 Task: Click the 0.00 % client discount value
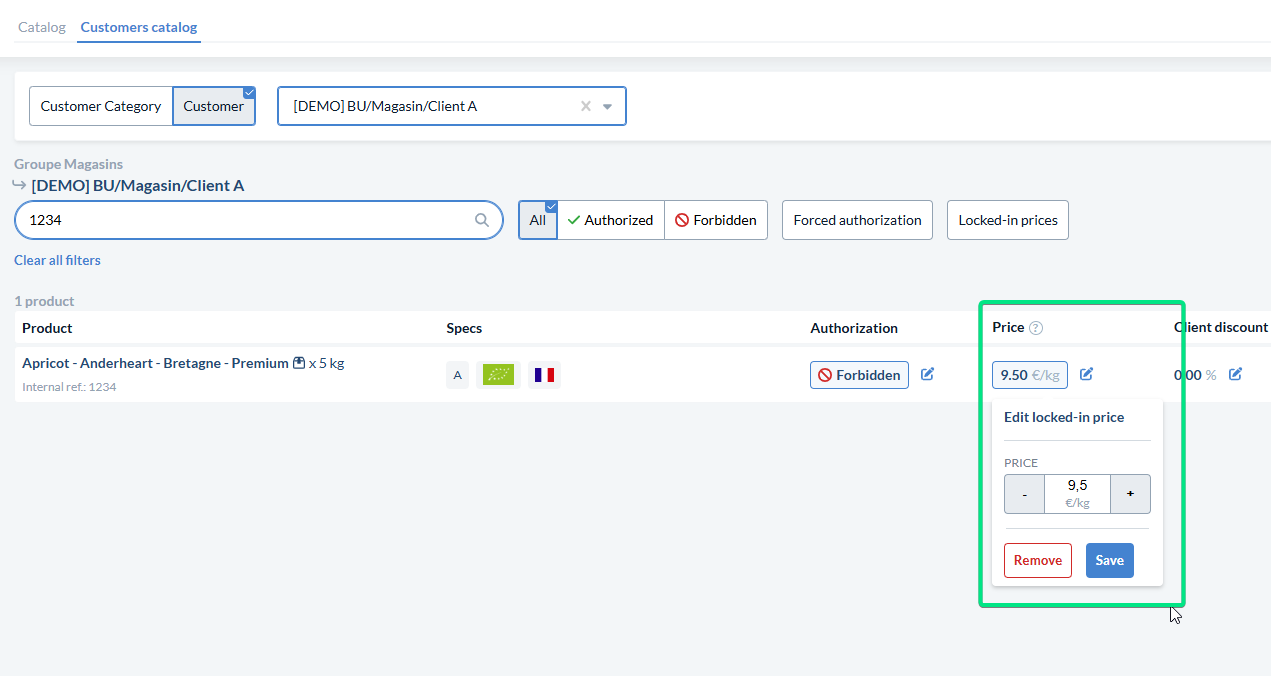(1195, 375)
